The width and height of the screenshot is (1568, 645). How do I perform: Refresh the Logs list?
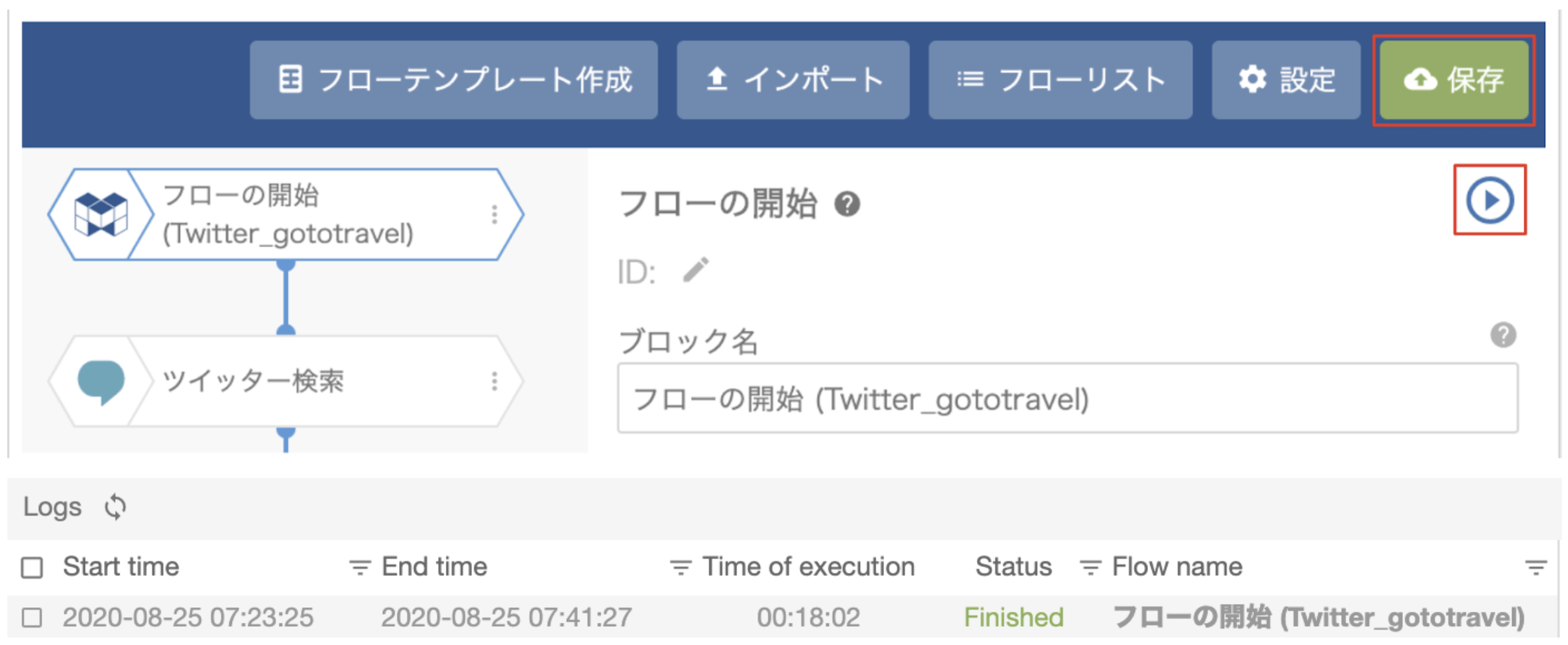(x=115, y=507)
